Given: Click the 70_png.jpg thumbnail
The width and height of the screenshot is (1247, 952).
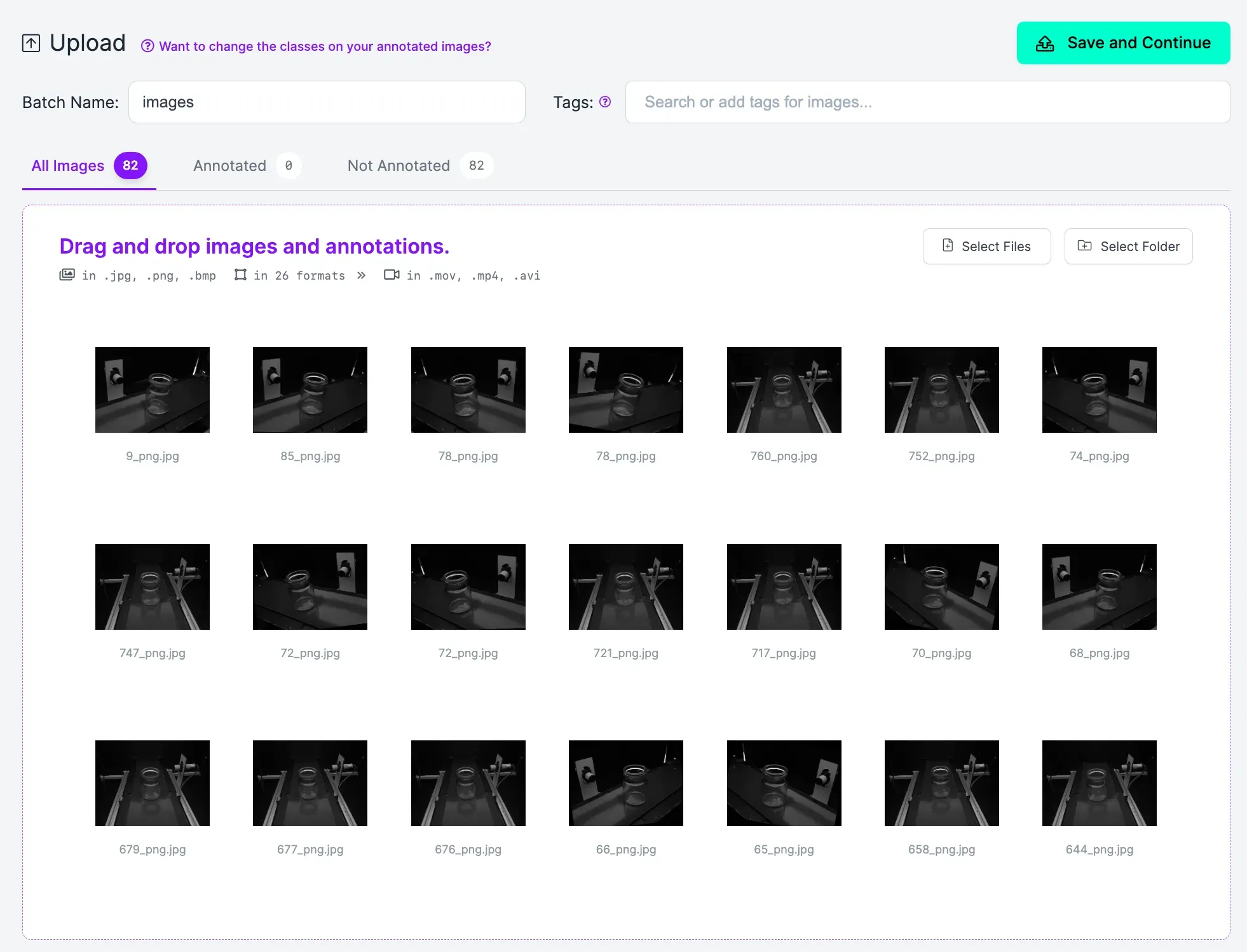Looking at the screenshot, I should (941, 587).
